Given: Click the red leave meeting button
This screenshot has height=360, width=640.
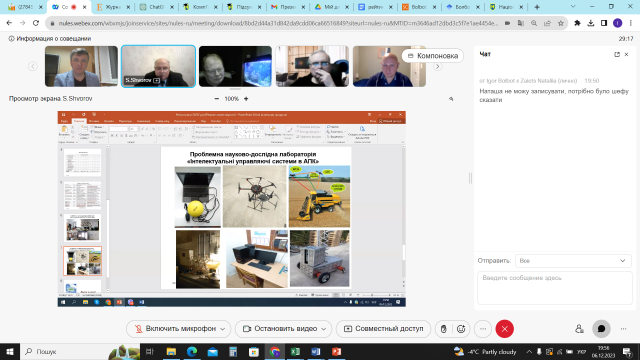Looking at the screenshot, I should click(504, 329).
